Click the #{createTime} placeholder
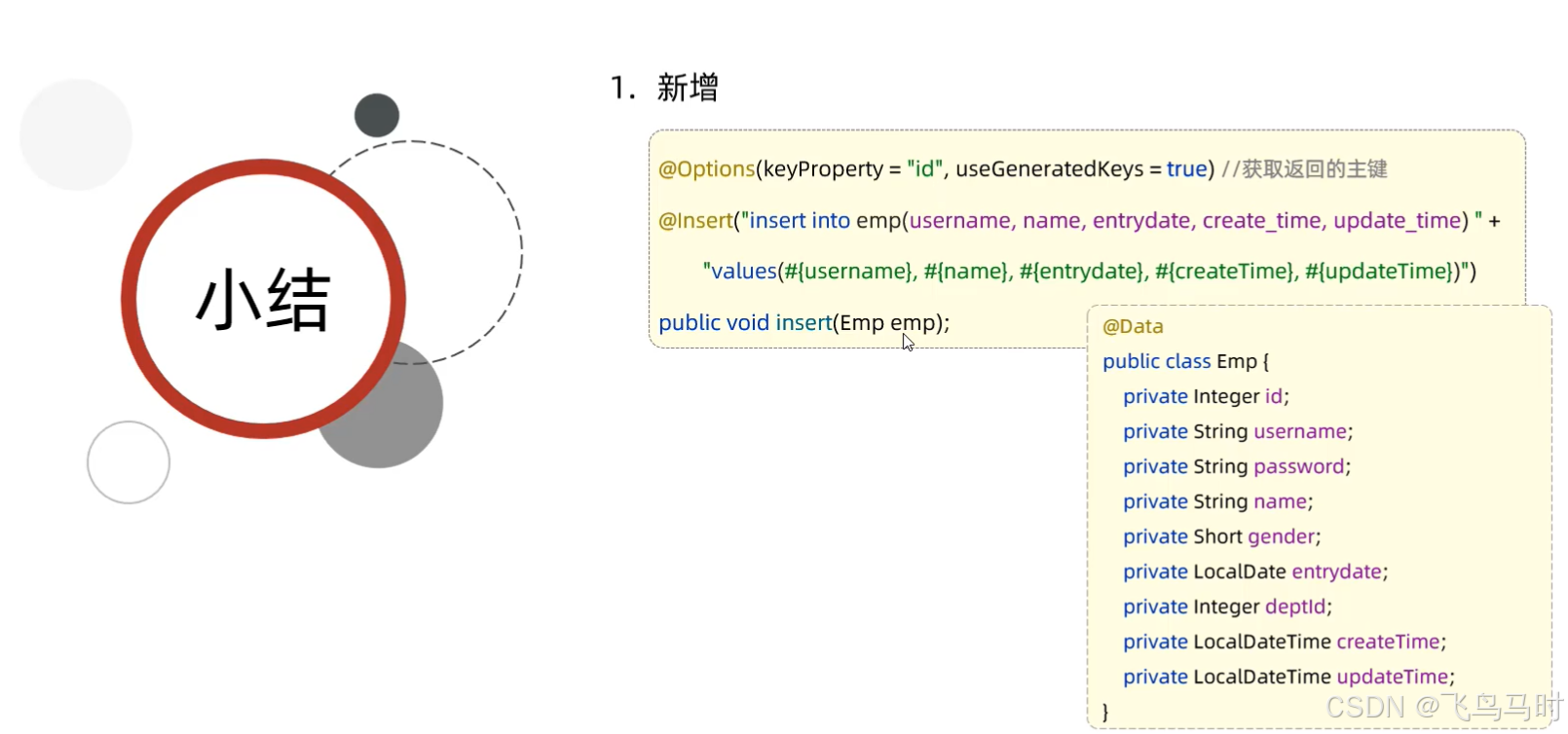The image size is (1568, 734). point(1225,272)
